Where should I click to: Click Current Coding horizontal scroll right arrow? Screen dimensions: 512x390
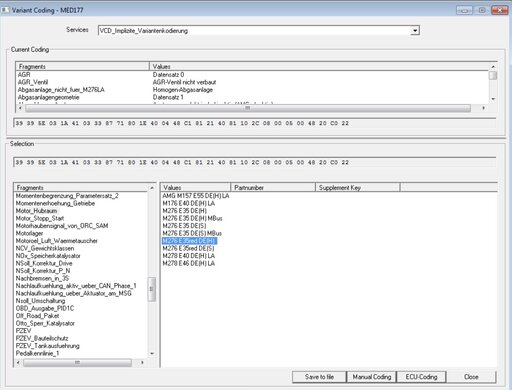tap(484, 108)
